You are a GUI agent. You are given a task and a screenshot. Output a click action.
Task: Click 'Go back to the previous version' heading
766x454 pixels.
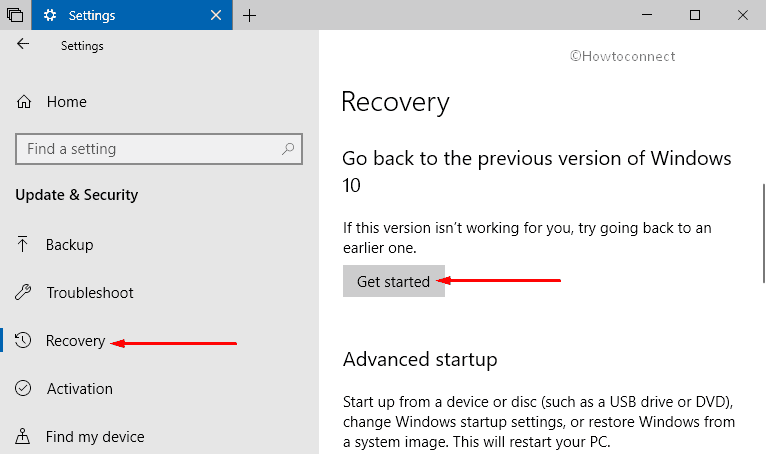537,172
